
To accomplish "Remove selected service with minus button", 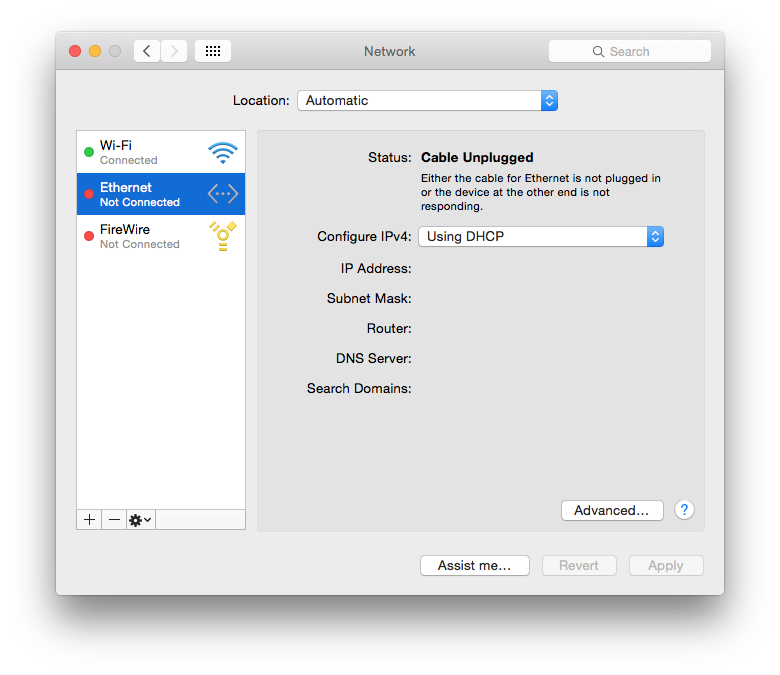I will pos(114,520).
